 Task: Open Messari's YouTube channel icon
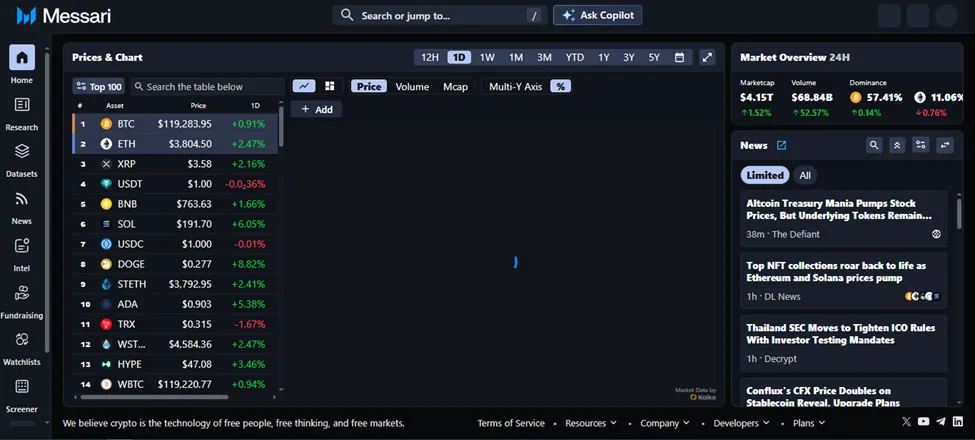(923, 421)
